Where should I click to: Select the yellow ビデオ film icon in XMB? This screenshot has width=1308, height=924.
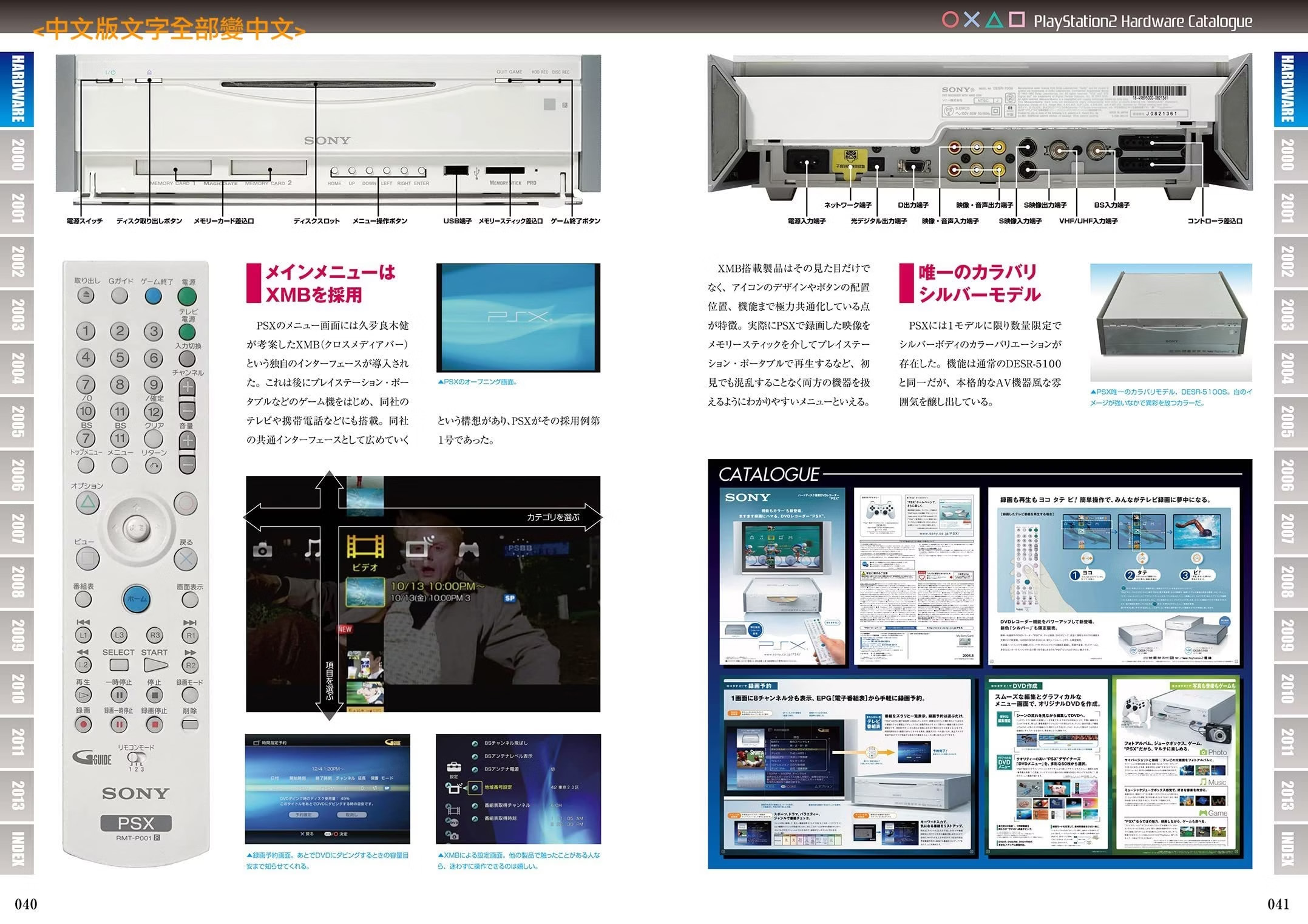[365, 546]
